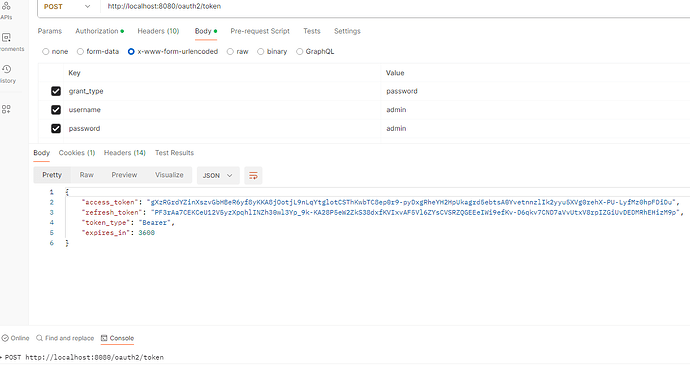This screenshot has width=690, height=371.
Task: Select the request Body tab
Action: coord(206,31)
